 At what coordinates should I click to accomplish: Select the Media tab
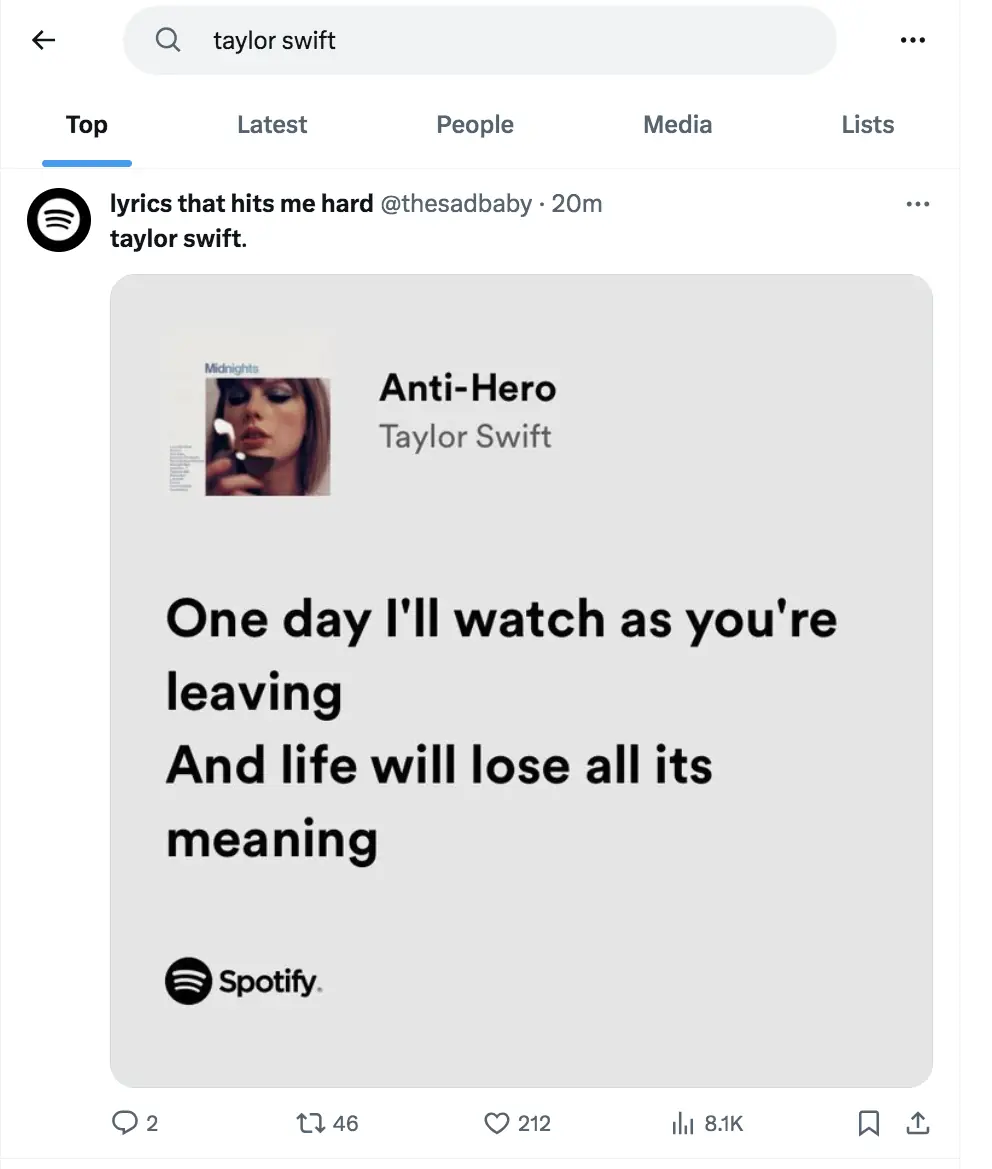point(677,125)
